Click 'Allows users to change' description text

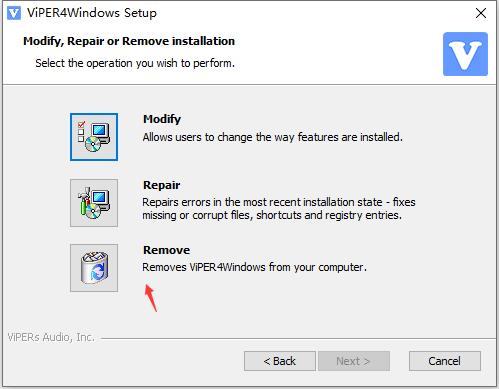click(273, 137)
